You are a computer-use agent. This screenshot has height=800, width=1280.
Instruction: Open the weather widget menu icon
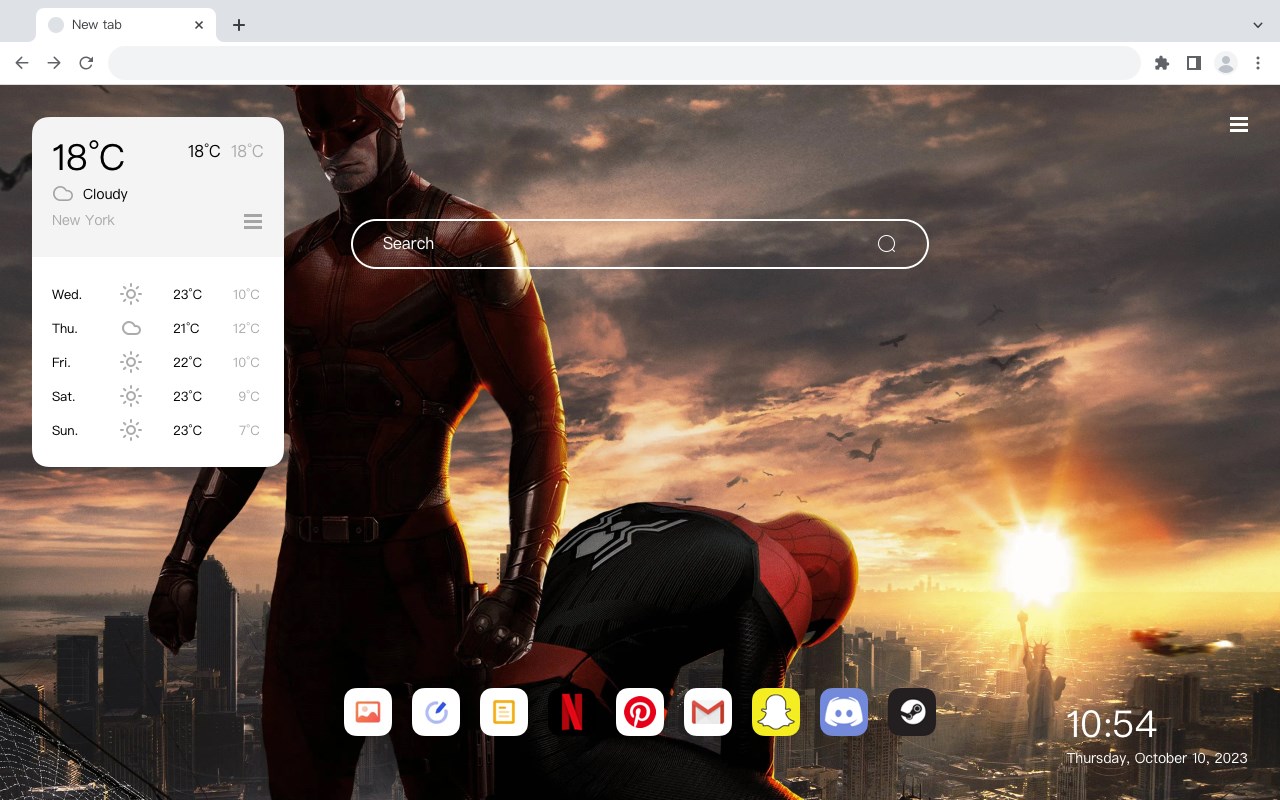[253, 221]
